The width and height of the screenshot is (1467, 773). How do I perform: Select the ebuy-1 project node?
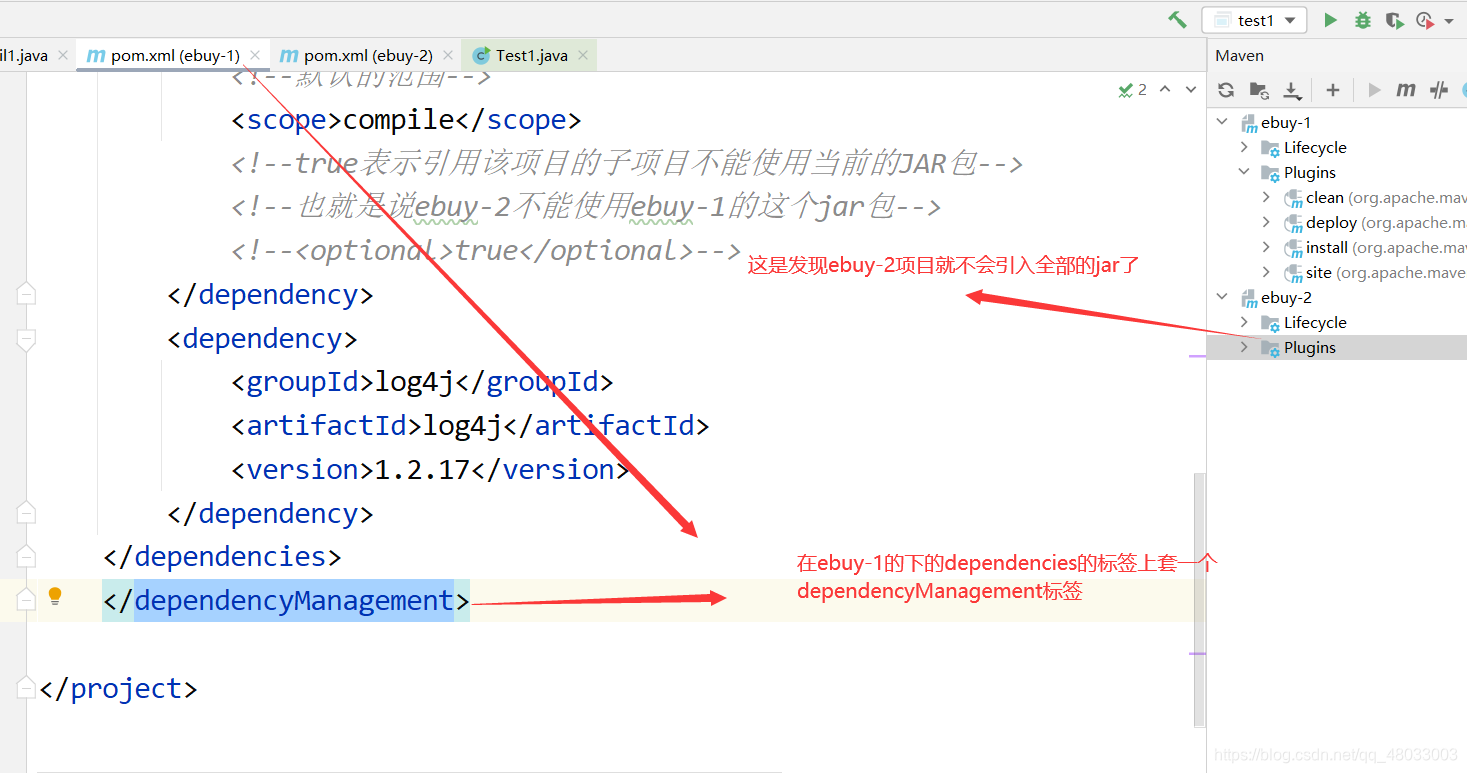pyautogui.click(x=1276, y=123)
